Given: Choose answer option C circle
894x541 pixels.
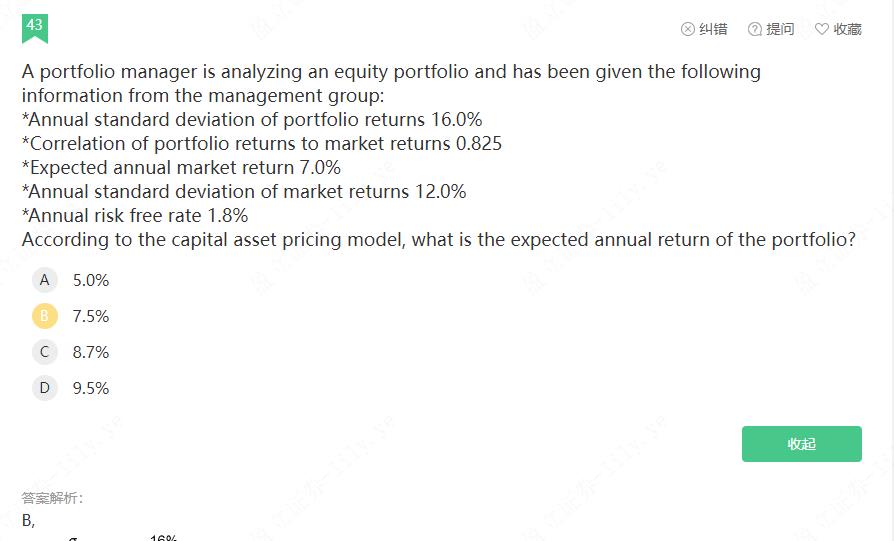Looking at the screenshot, I should [x=45, y=352].
